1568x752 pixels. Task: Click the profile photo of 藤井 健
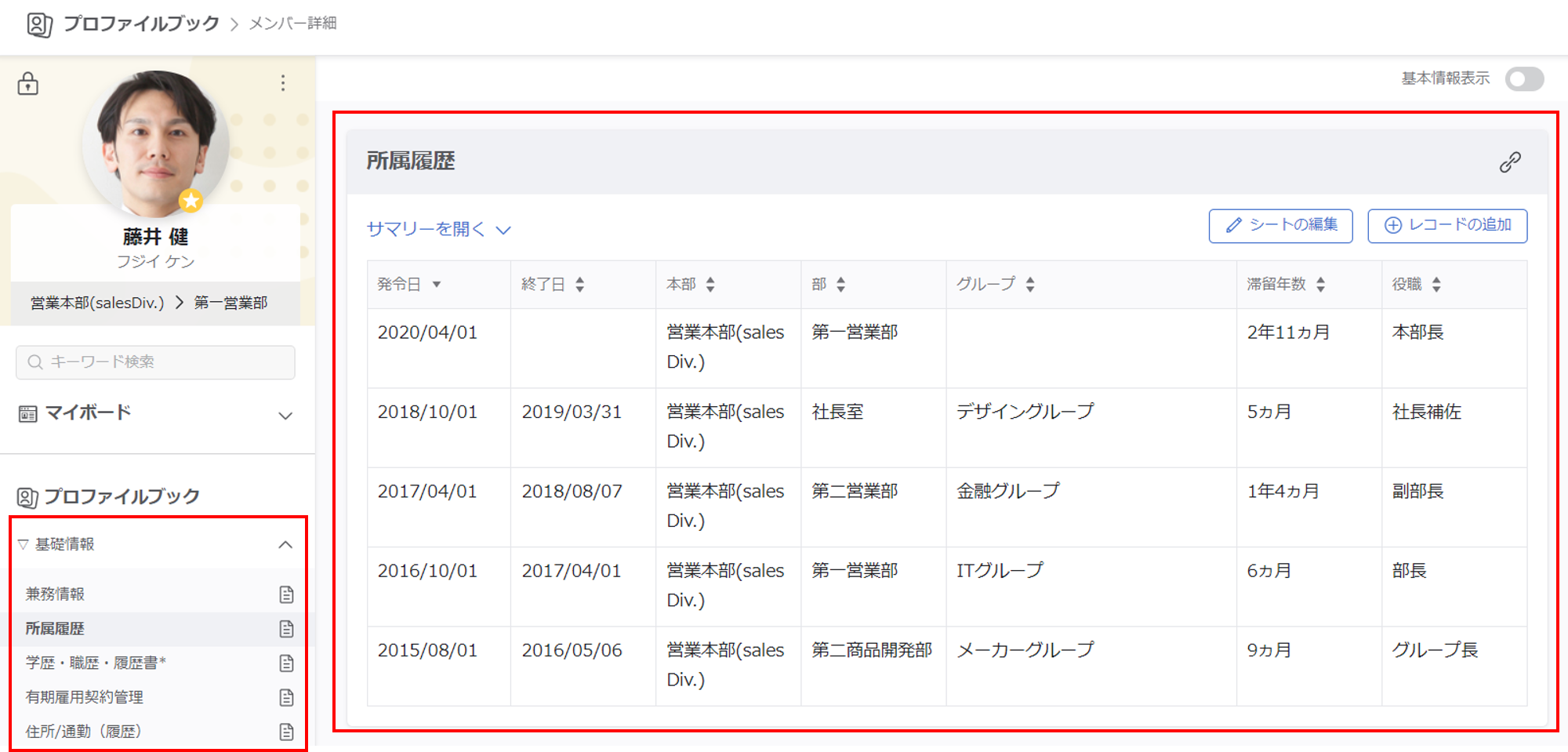[155, 143]
